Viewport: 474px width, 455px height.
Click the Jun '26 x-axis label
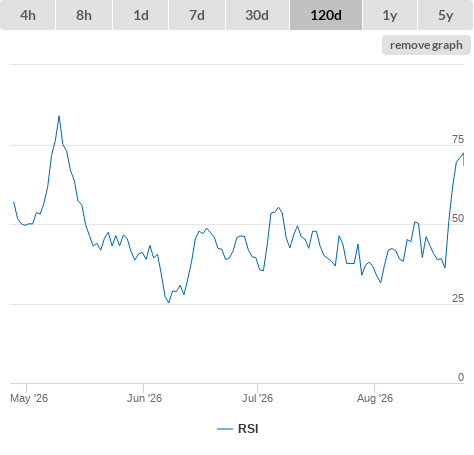coord(144,398)
